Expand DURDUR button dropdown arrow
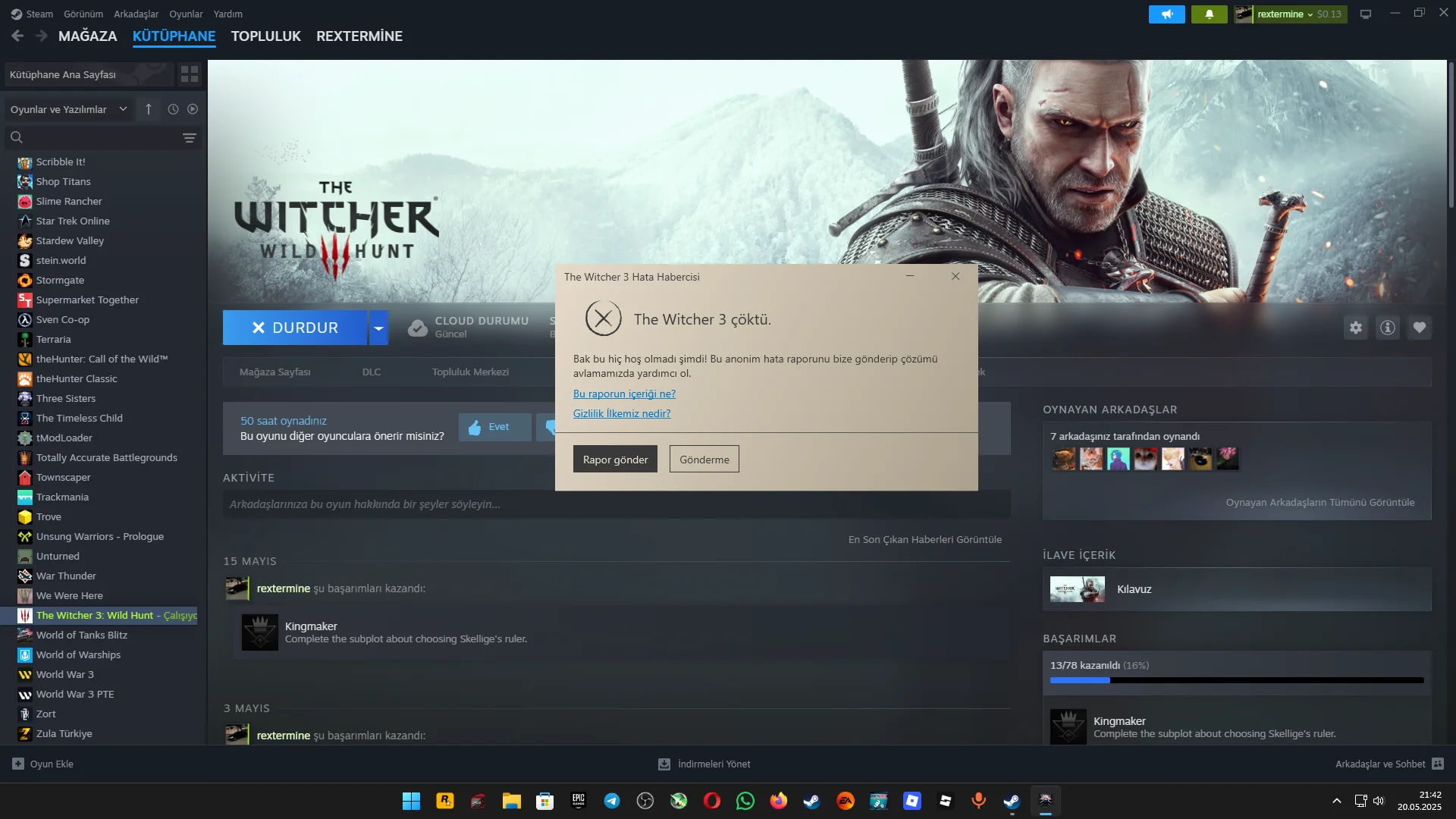 coord(378,328)
